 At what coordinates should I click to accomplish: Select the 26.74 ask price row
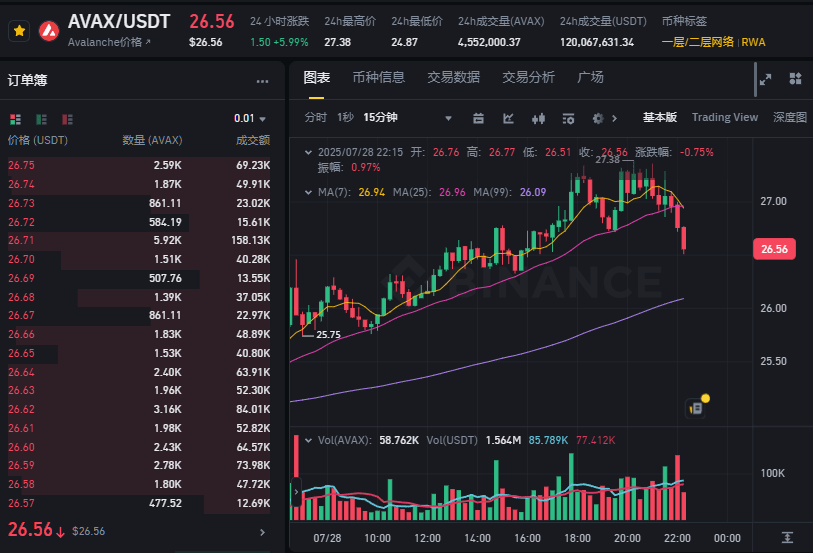coord(139,185)
